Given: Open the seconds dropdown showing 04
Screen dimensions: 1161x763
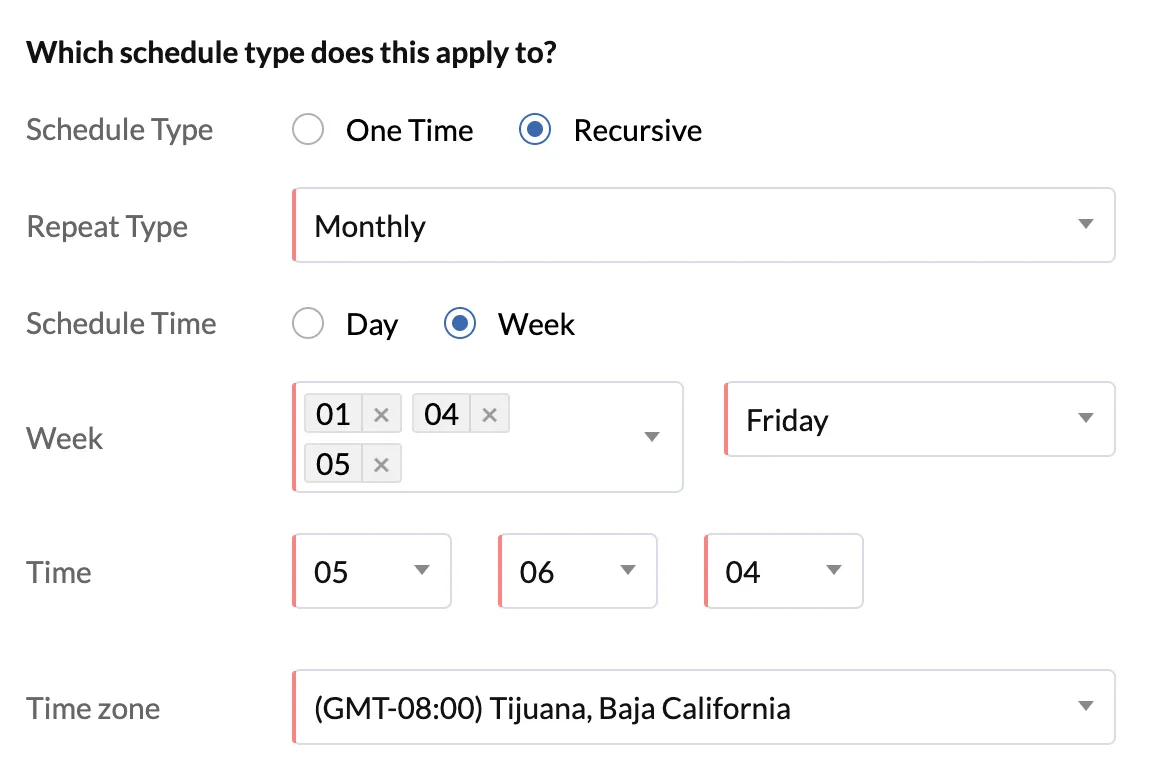Looking at the screenshot, I should pyautogui.click(x=783, y=571).
